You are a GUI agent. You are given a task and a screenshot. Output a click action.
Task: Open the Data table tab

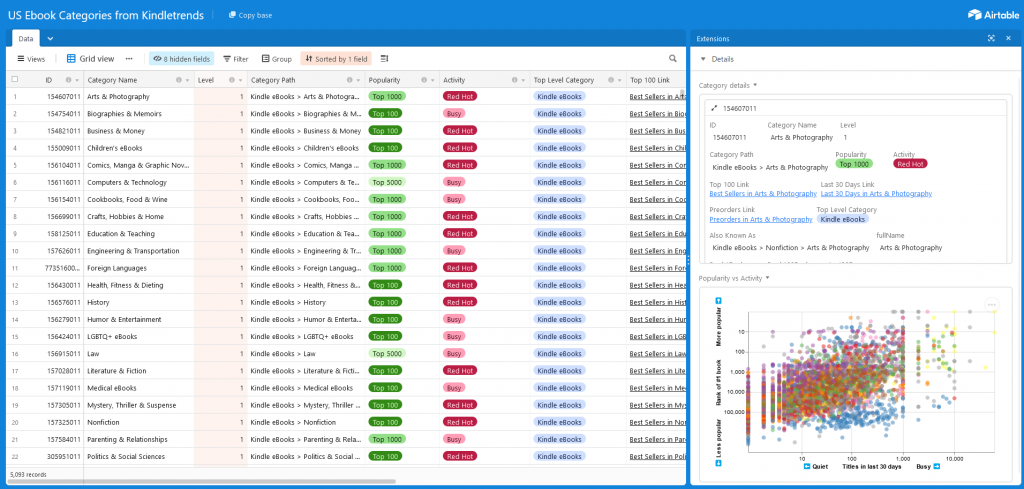(x=25, y=39)
